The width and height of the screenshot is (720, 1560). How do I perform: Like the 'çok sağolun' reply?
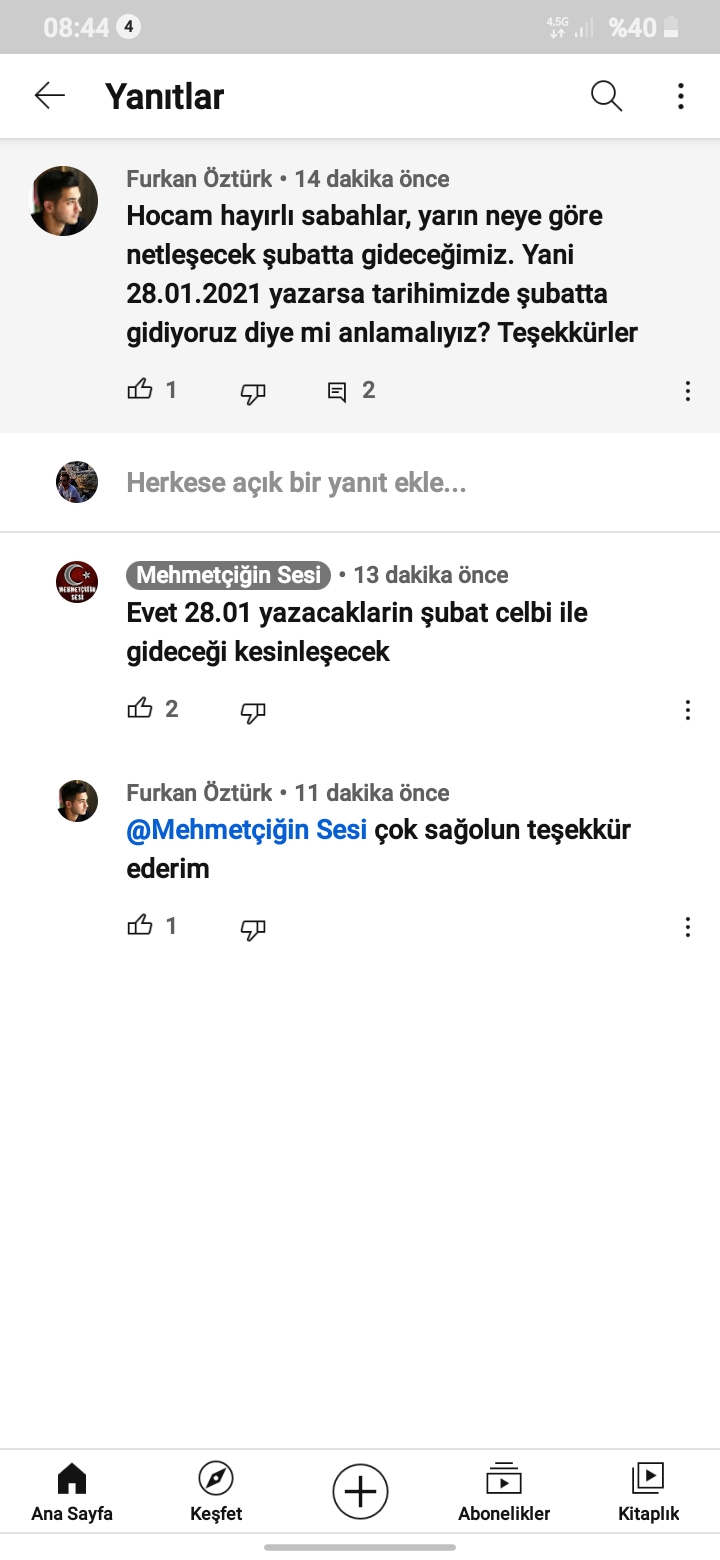140,926
